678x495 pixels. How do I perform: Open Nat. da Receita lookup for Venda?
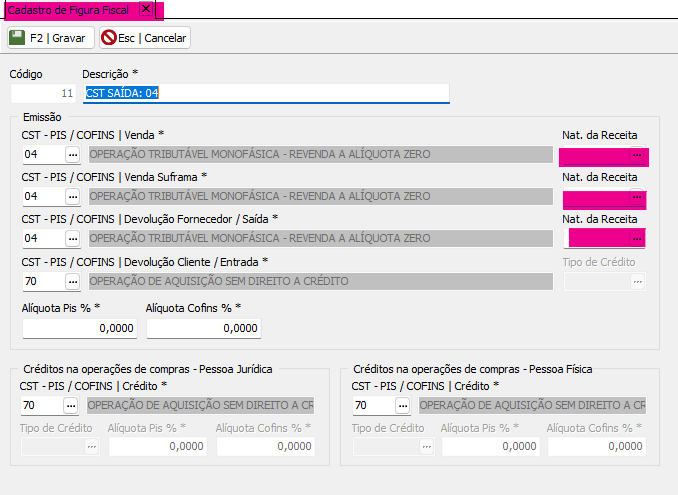click(636, 156)
